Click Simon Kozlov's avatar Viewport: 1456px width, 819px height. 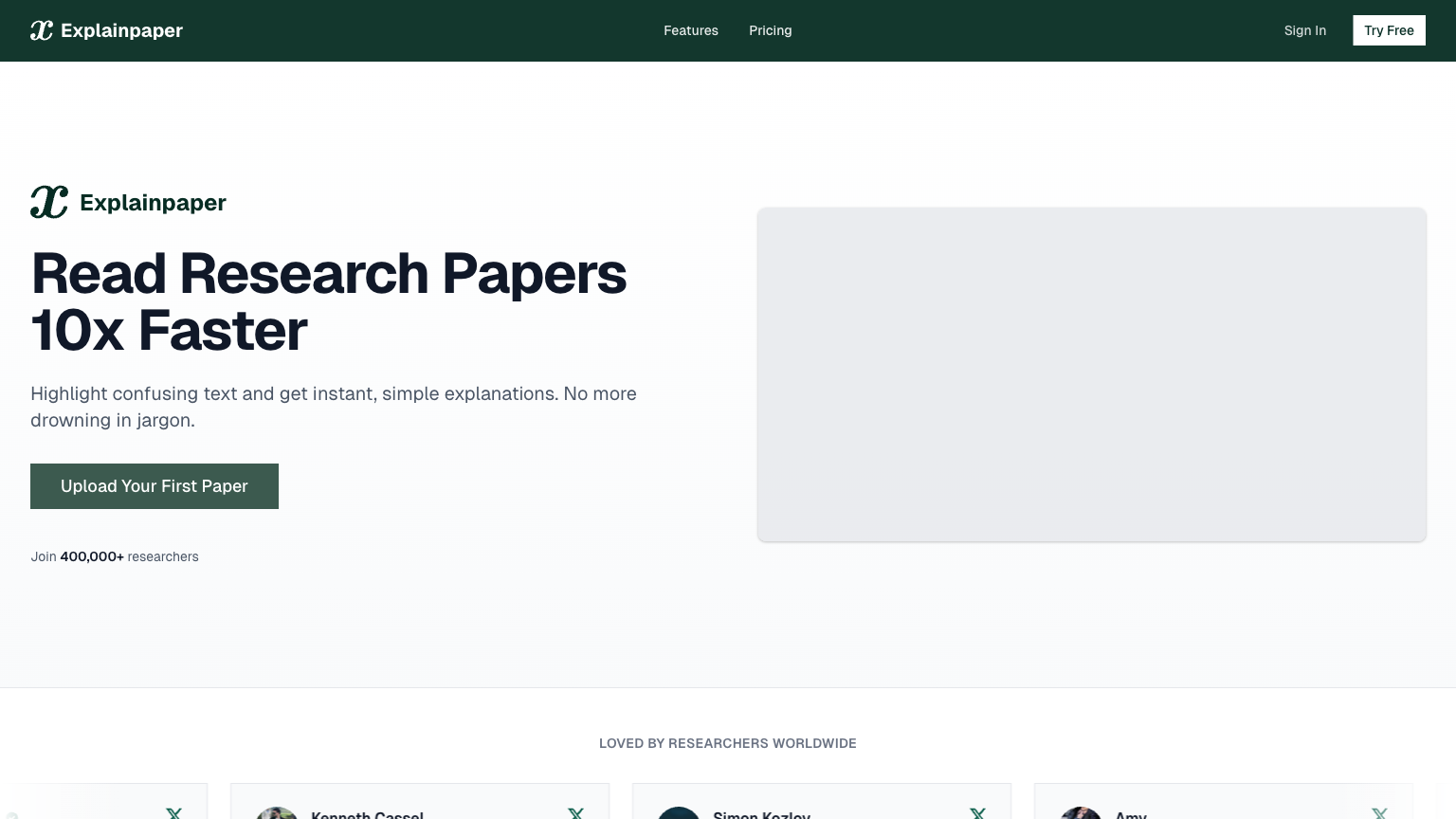[679, 813]
